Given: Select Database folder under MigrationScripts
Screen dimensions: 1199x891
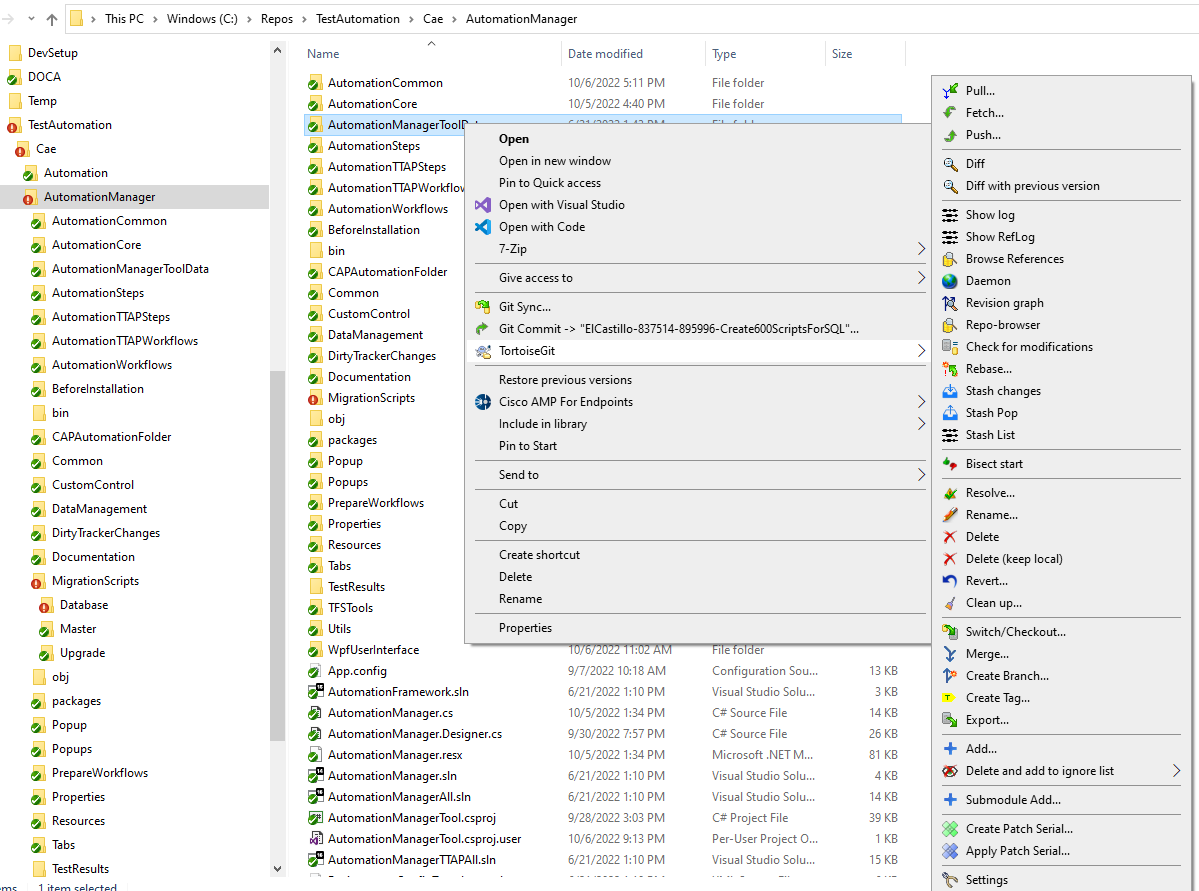Looking at the screenshot, I should point(84,605).
